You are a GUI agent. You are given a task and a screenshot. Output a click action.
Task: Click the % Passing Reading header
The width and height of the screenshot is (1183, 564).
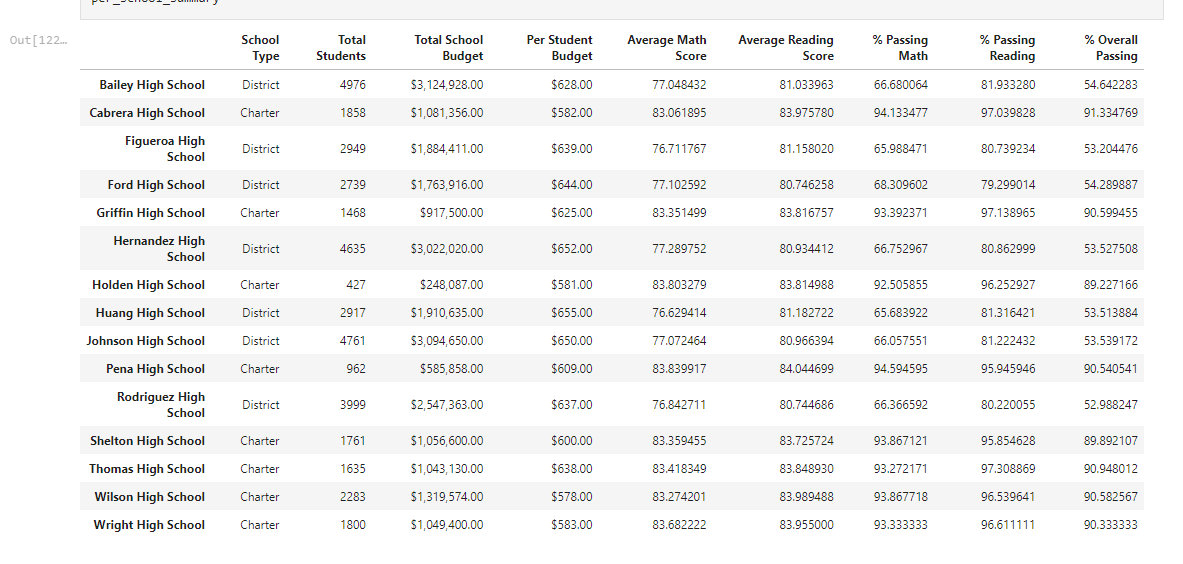(x=1007, y=48)
